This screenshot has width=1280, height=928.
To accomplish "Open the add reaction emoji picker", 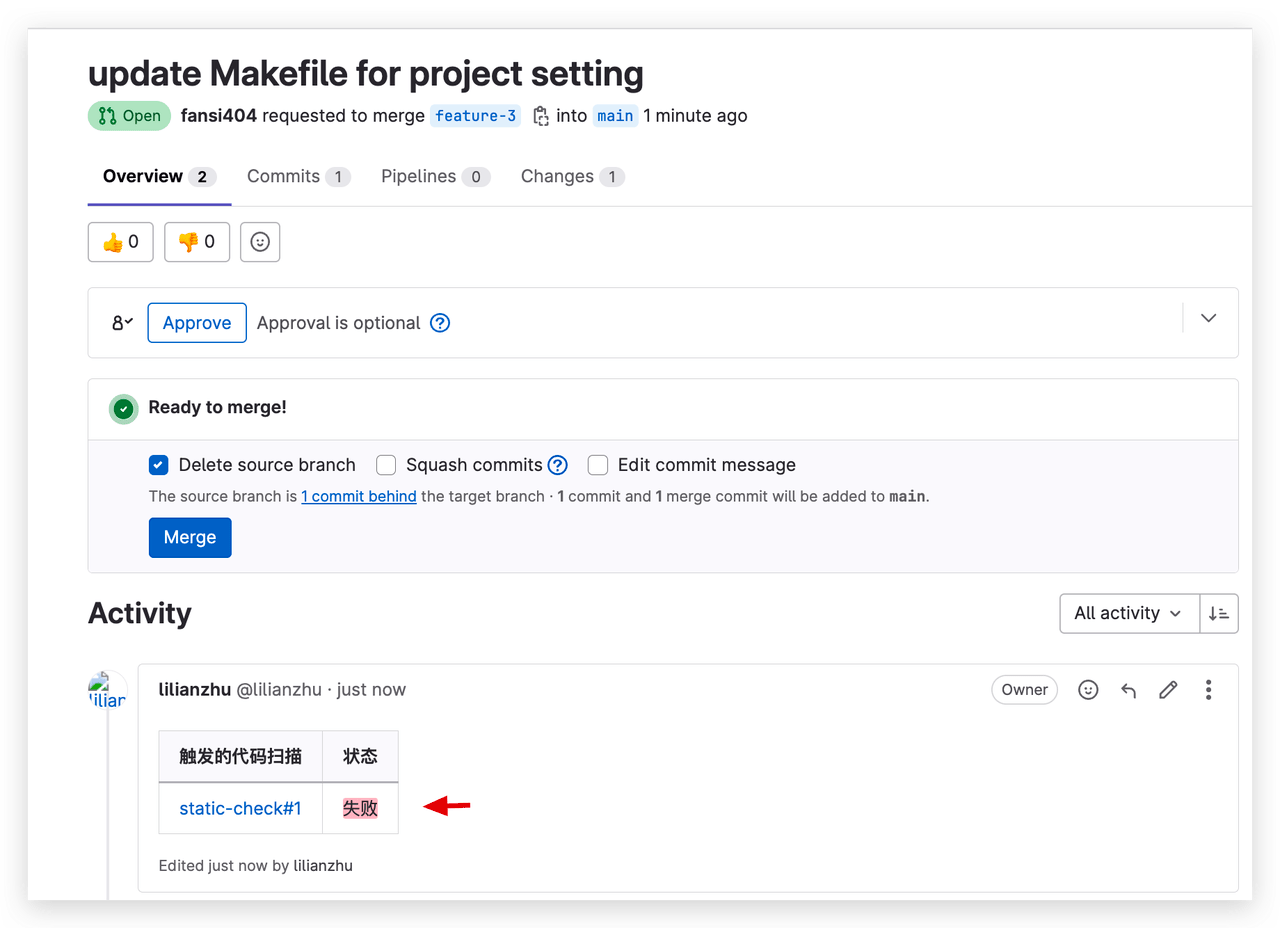I will click(260, 242).
